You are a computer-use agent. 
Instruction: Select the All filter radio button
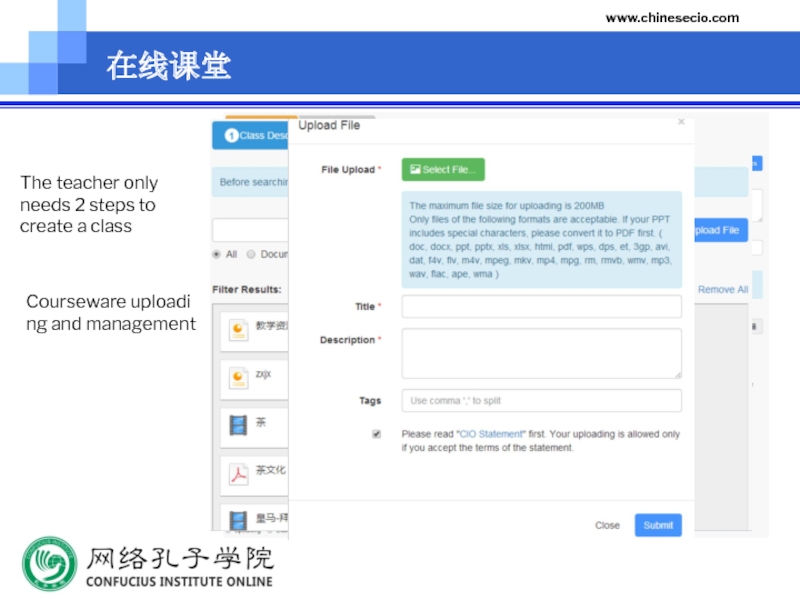coord(217,254)
